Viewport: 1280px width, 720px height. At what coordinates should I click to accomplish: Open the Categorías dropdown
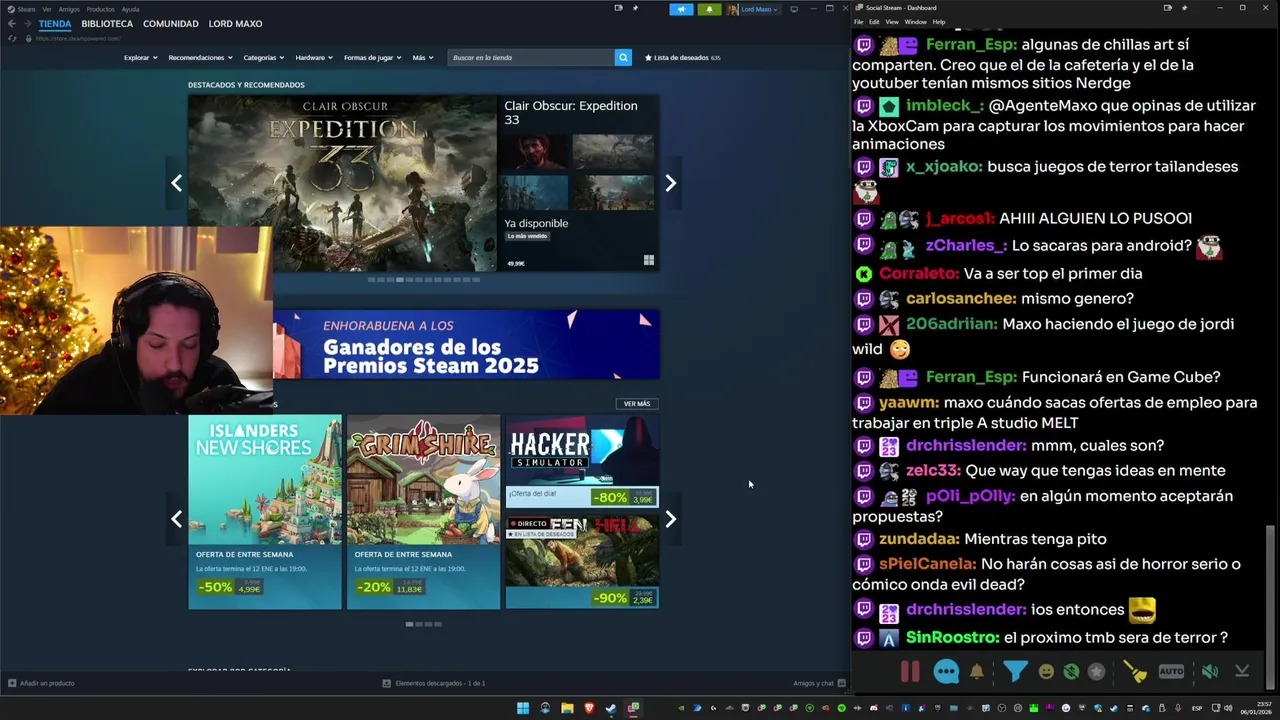coord(263,58)
